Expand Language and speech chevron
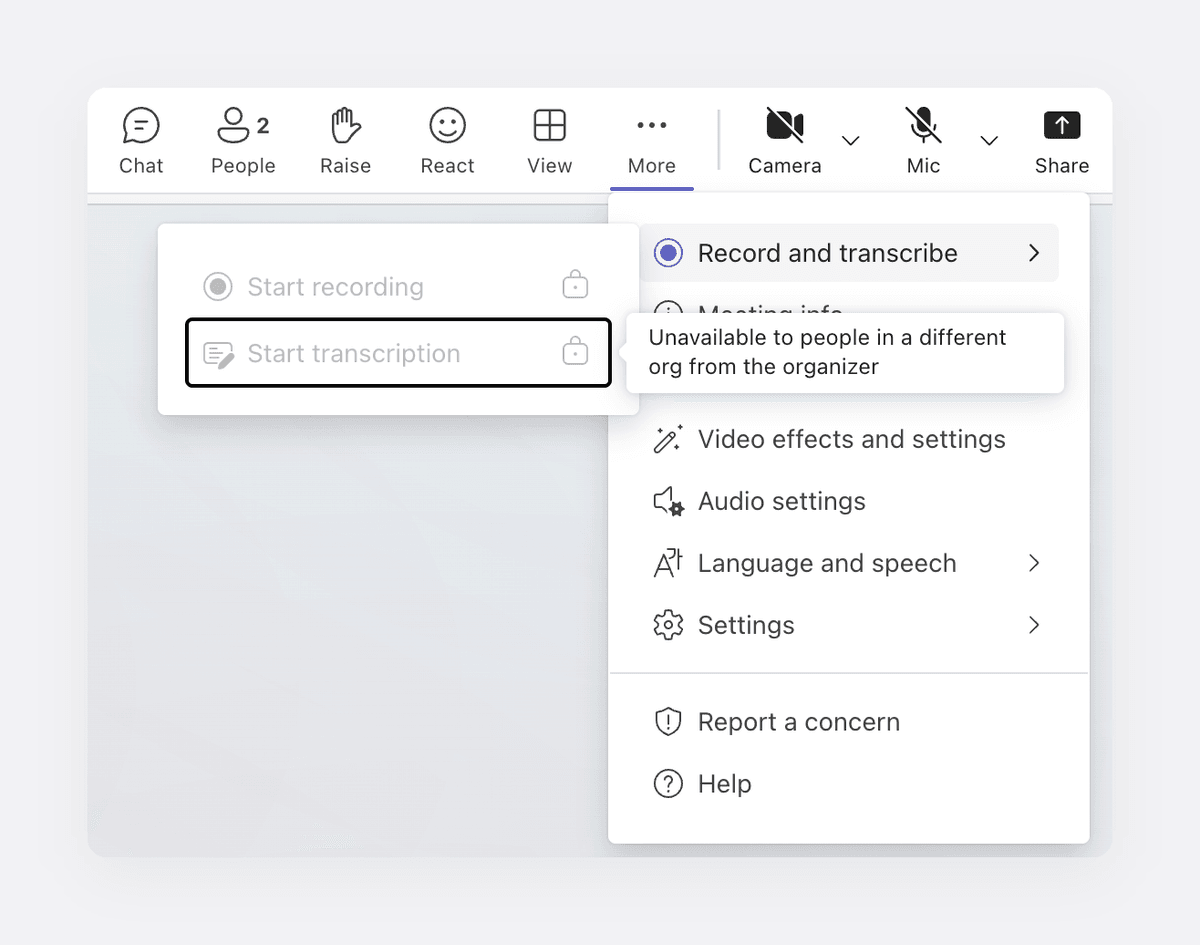The width and height of the screenshot is (1200, 945). (x=1034, y=563)
